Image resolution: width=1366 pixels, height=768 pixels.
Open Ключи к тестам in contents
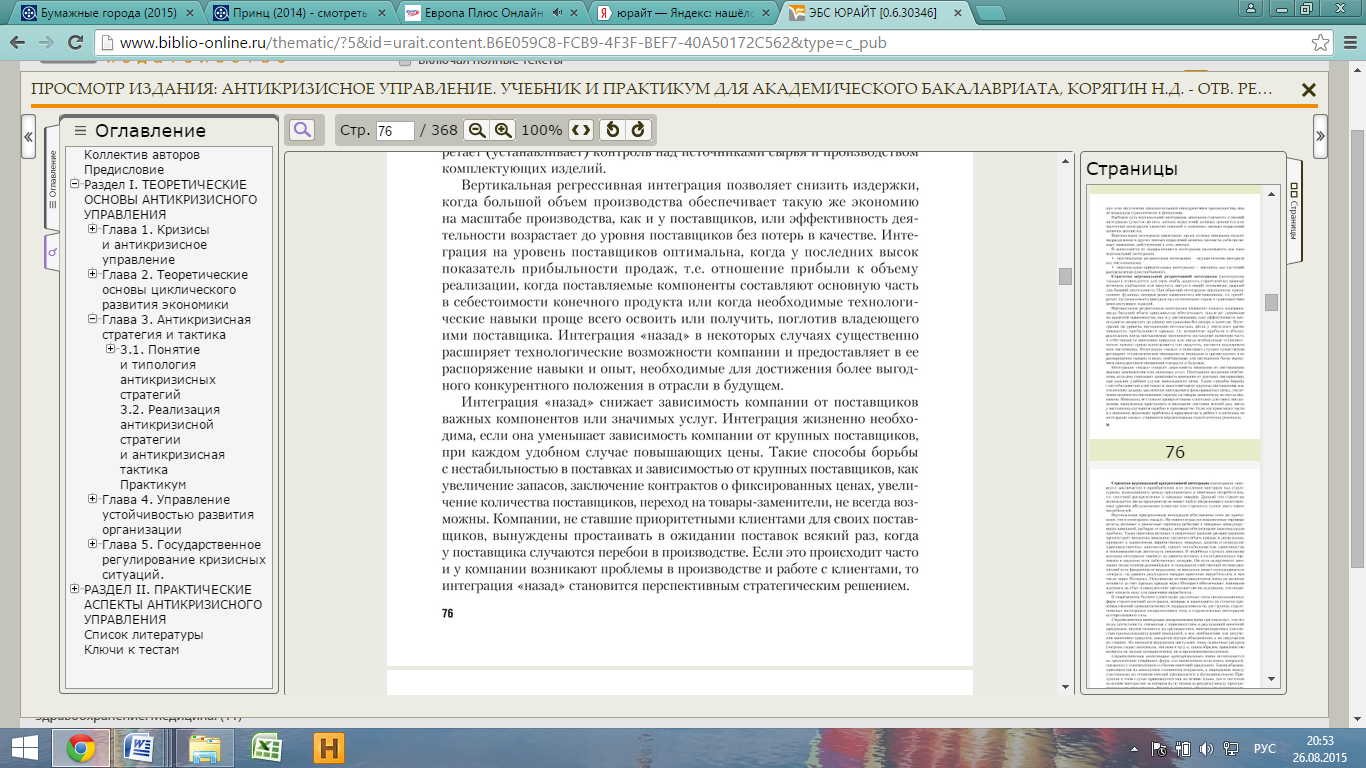[x=132, y=650]
